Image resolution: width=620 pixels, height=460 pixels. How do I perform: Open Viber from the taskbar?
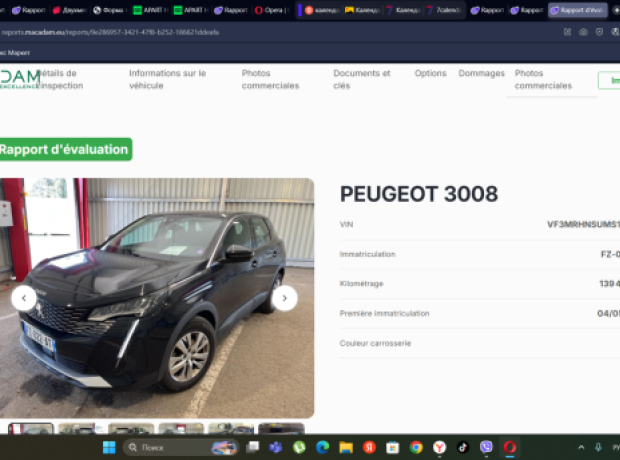point(486,447)
